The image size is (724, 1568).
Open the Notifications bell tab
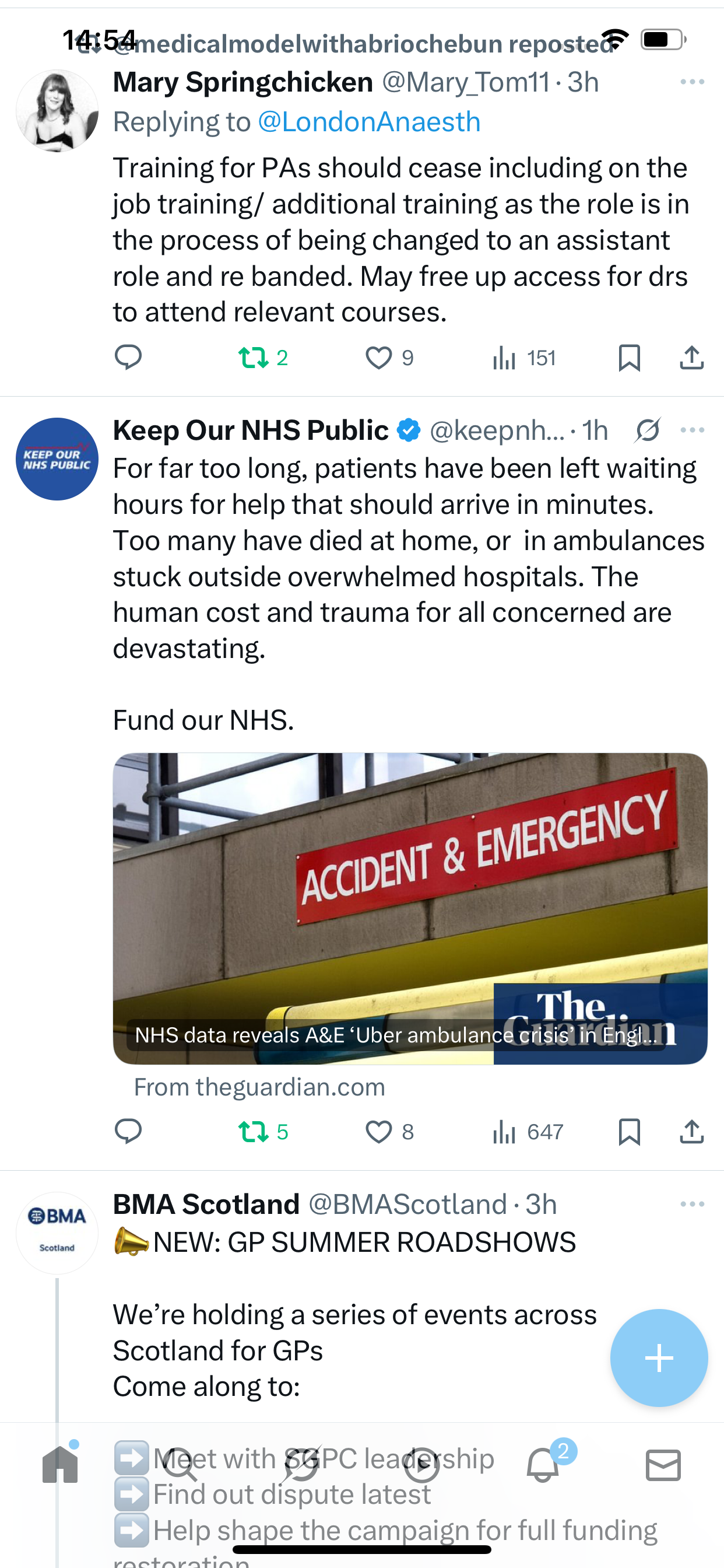click(543, 1465)
